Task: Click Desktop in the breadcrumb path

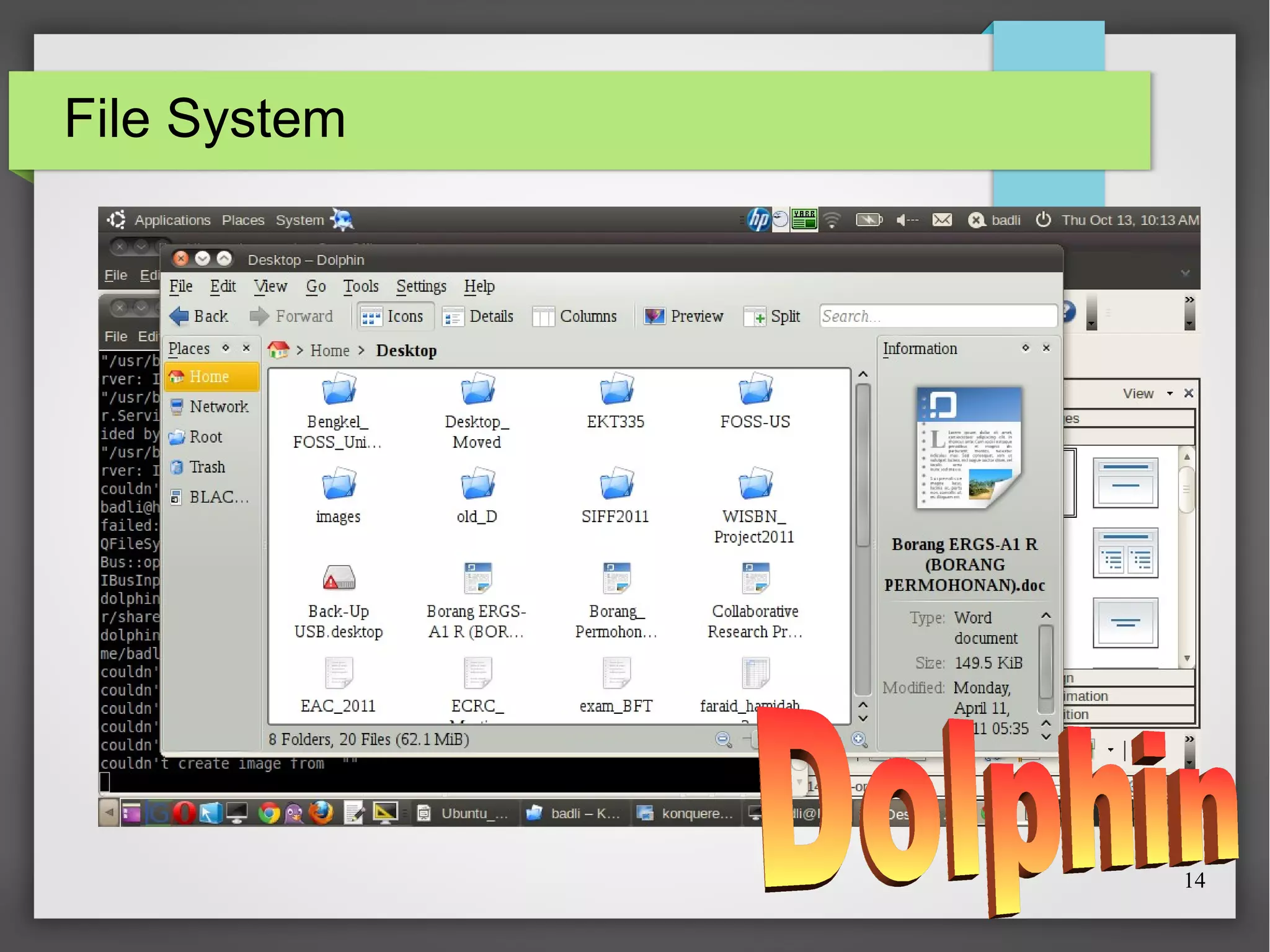Action: click(406, 350)
